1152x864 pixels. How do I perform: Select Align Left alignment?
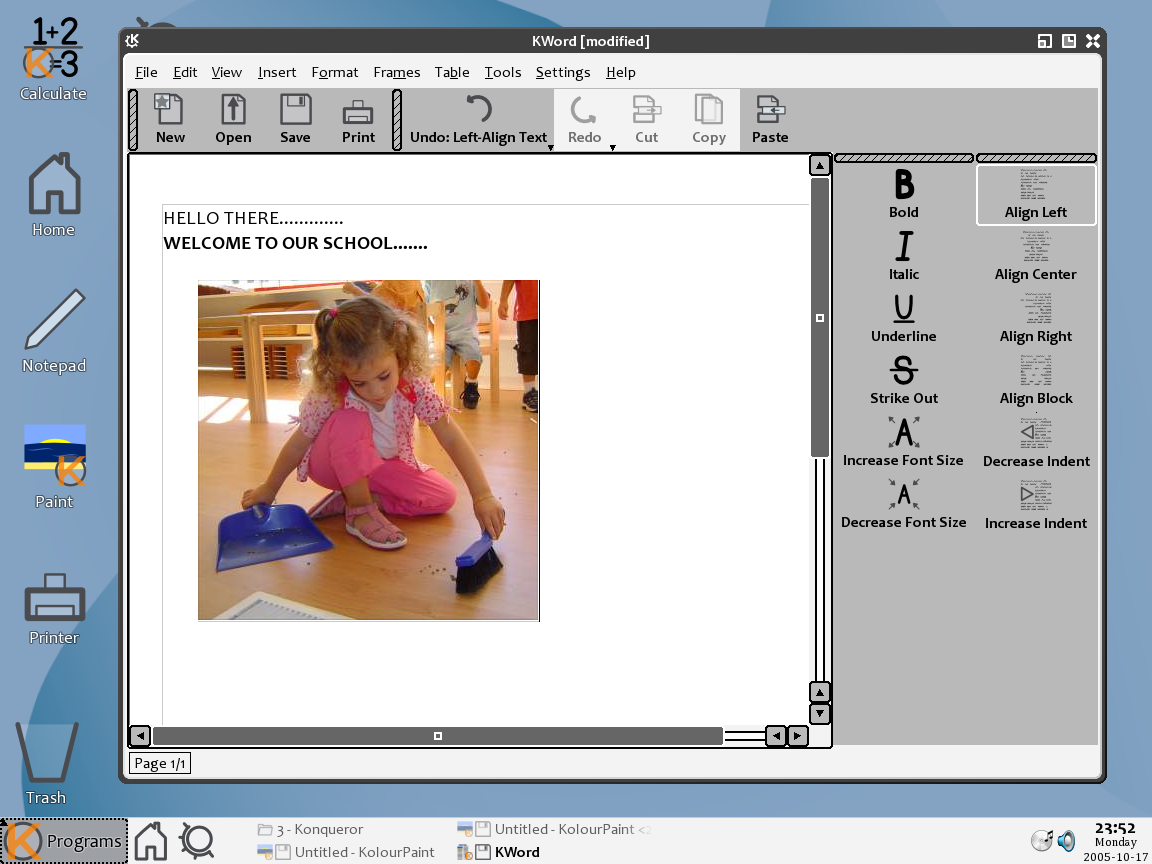[1036, 195]
